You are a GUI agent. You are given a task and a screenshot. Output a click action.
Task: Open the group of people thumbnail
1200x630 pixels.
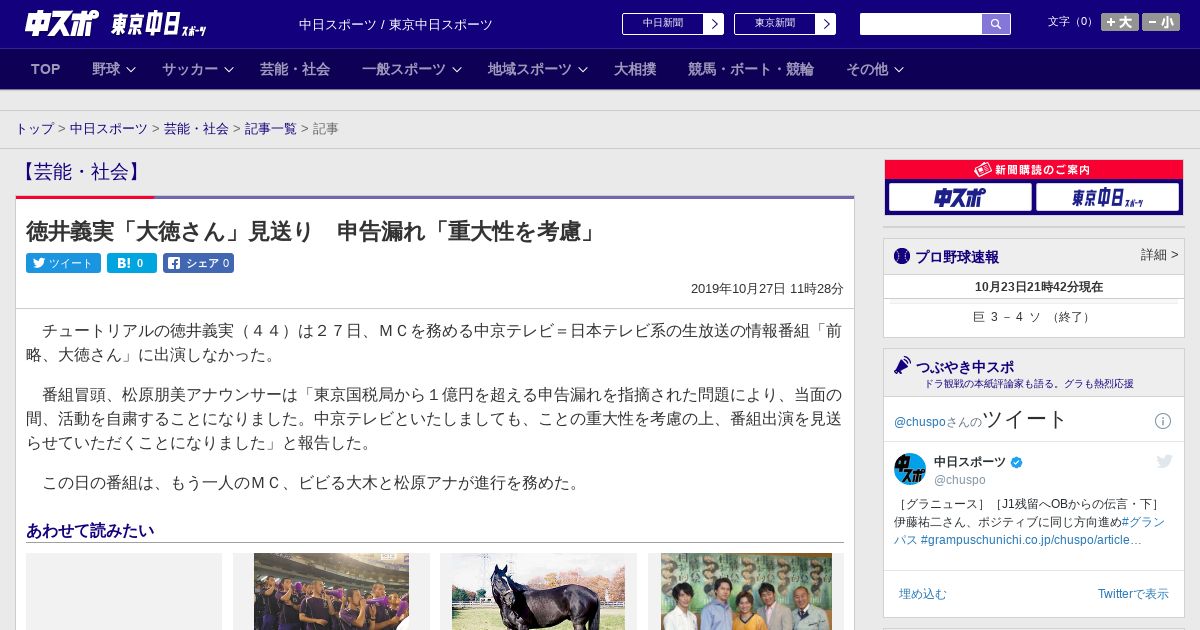click(746, 591)
